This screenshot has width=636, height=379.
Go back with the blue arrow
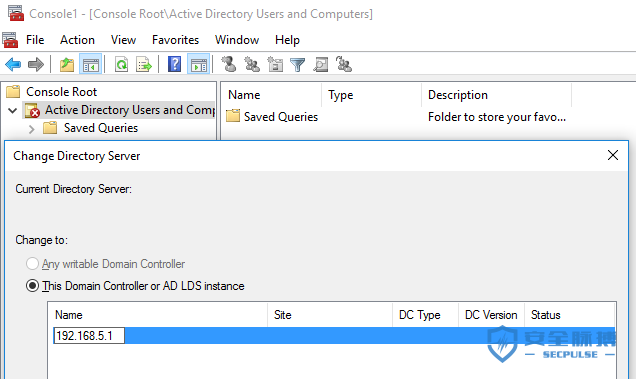pyautogui.click(x=13, y=64)
